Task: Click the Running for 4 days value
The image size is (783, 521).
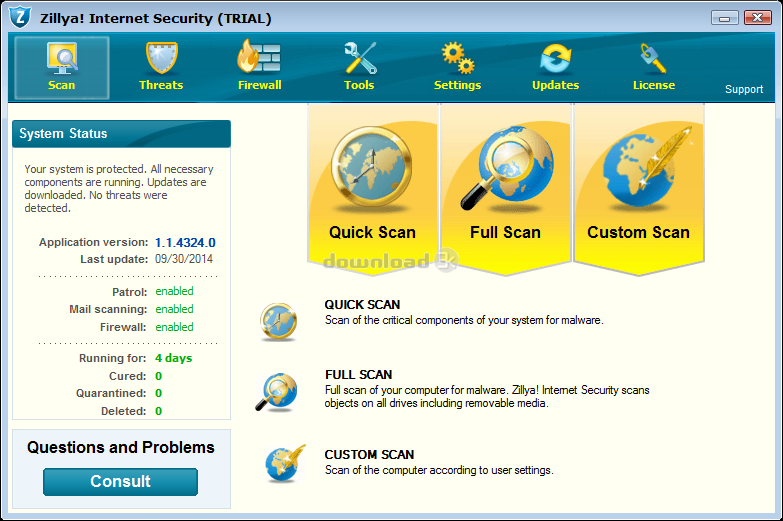Action: pos(173,358)
